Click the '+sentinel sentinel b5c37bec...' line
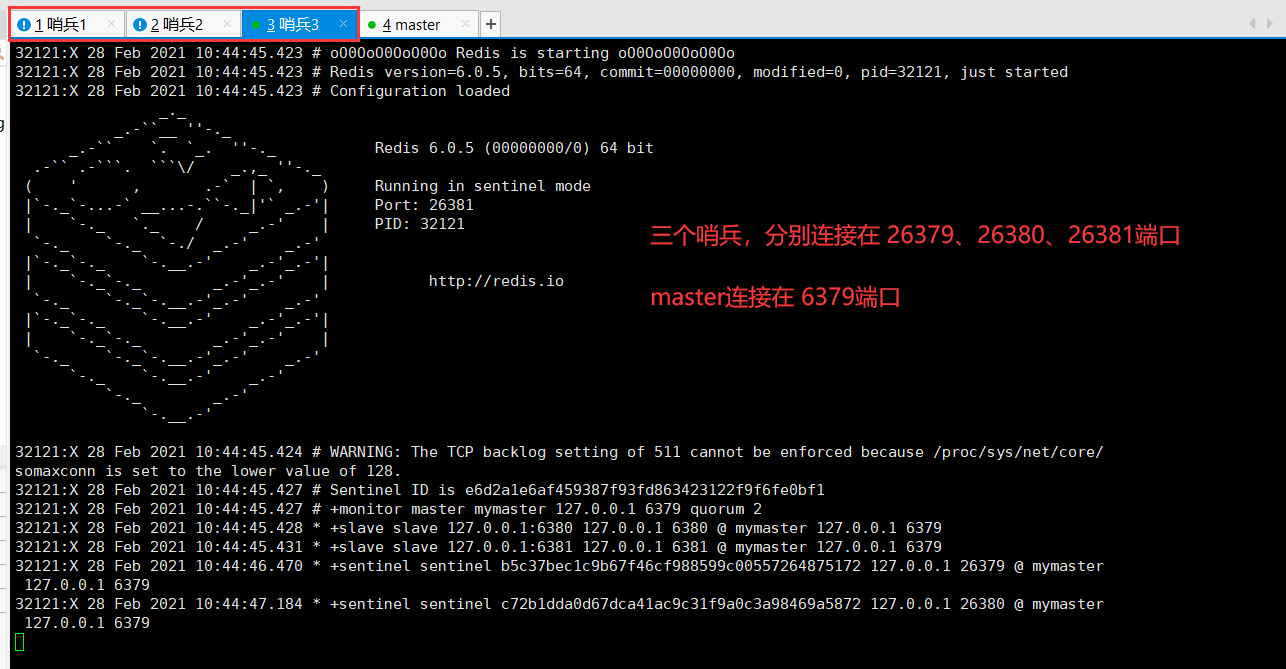This screenshot has width=1286, height=669. [559, 566]
